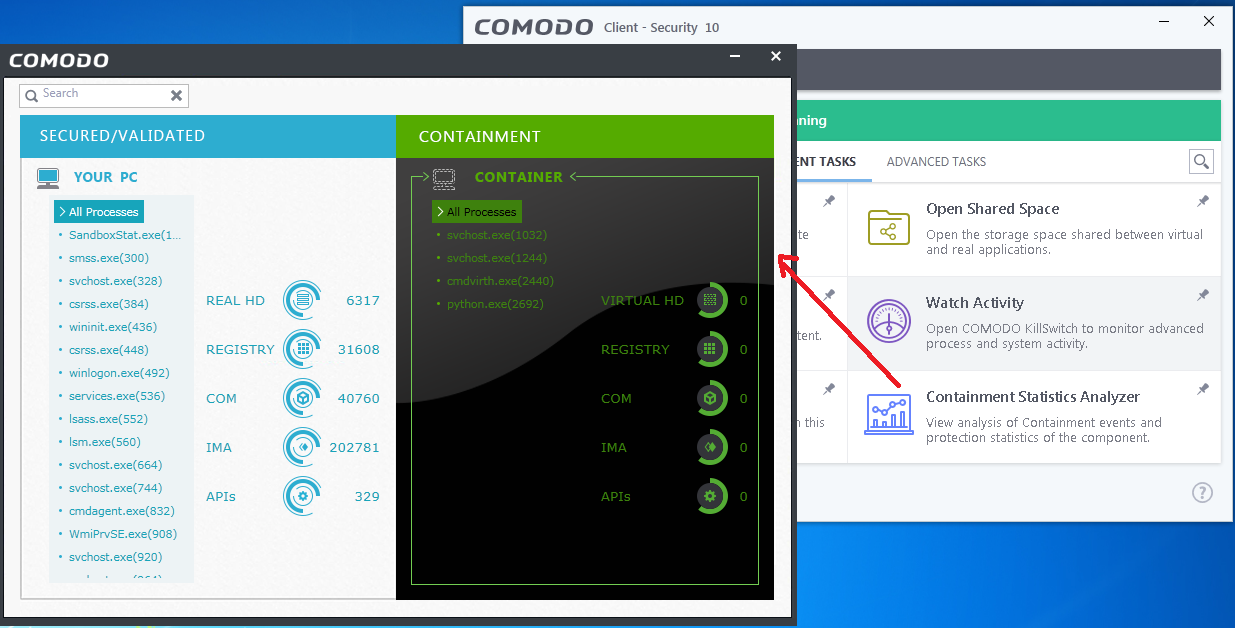Select SandboxStat.exe process
1235x628 pixels.
coord(125,235)
